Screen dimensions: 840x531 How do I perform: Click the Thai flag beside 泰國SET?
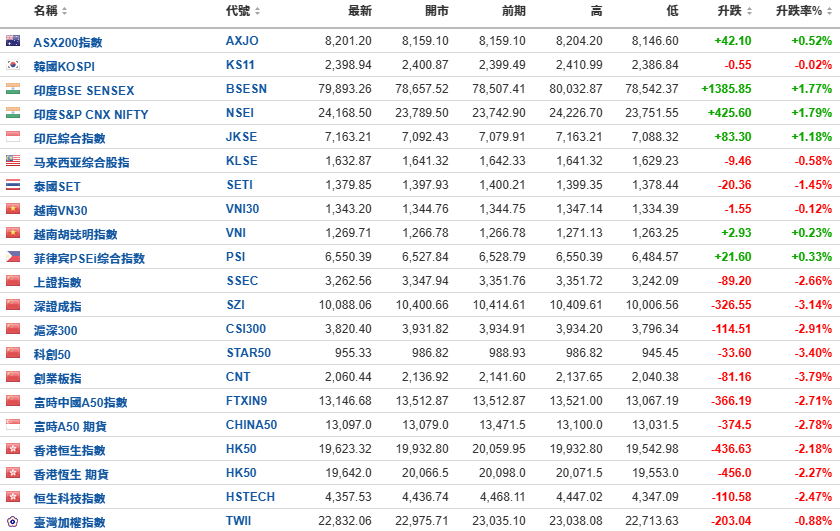tap(13, 186)
